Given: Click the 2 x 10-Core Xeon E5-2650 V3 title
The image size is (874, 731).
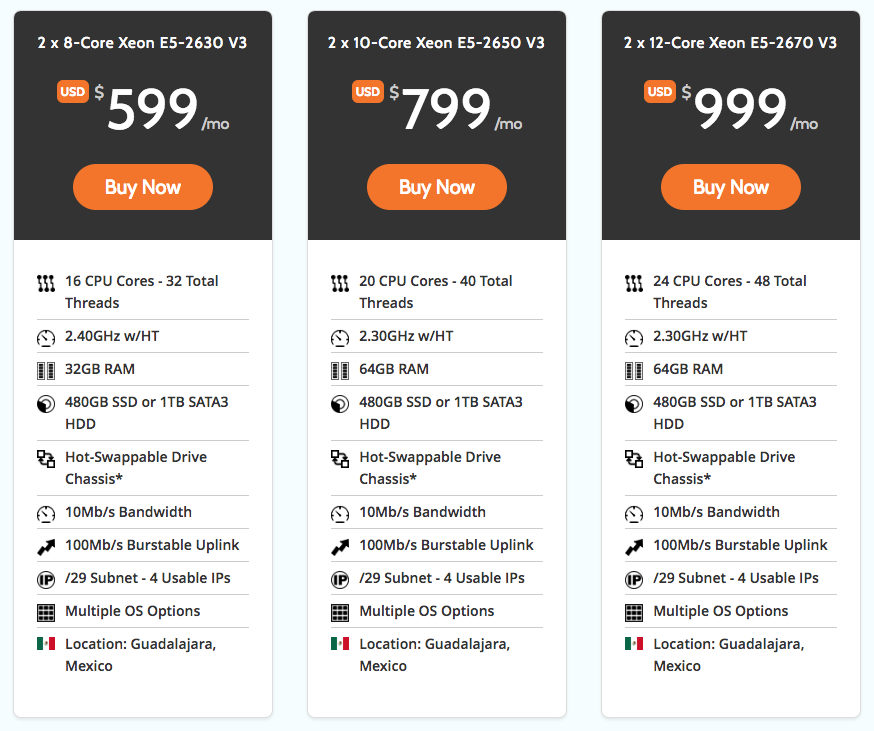Looking at the screenshot, I should click(x=436, y=42).
